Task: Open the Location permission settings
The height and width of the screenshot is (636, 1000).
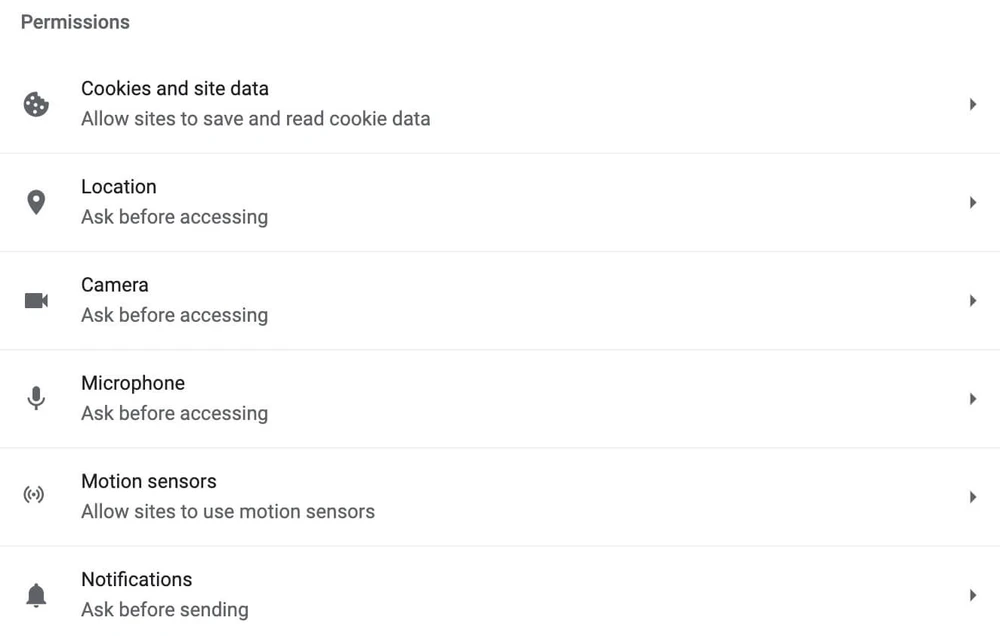Action: coord(119,187)
